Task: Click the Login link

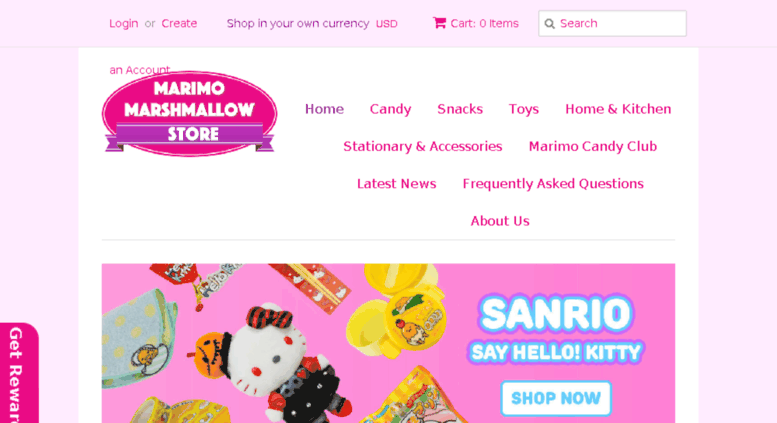Action: tap(123, 23)
